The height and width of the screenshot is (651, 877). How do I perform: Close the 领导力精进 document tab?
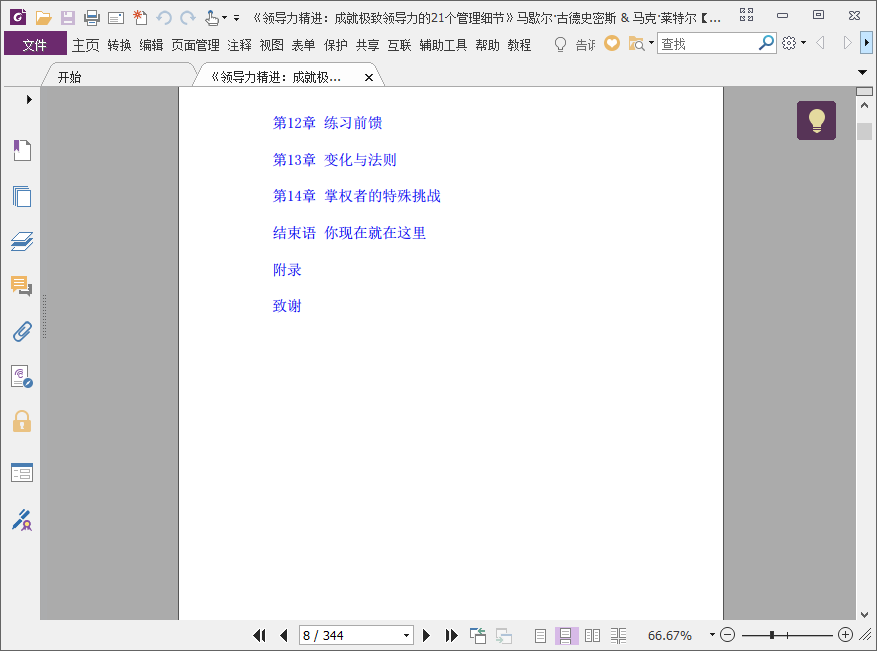[x=369, y=77]
